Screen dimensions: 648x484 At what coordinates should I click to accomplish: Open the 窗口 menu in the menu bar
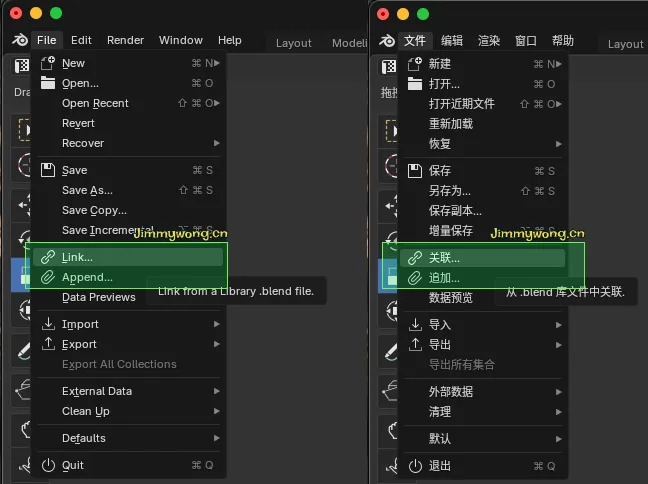point(525,41)
